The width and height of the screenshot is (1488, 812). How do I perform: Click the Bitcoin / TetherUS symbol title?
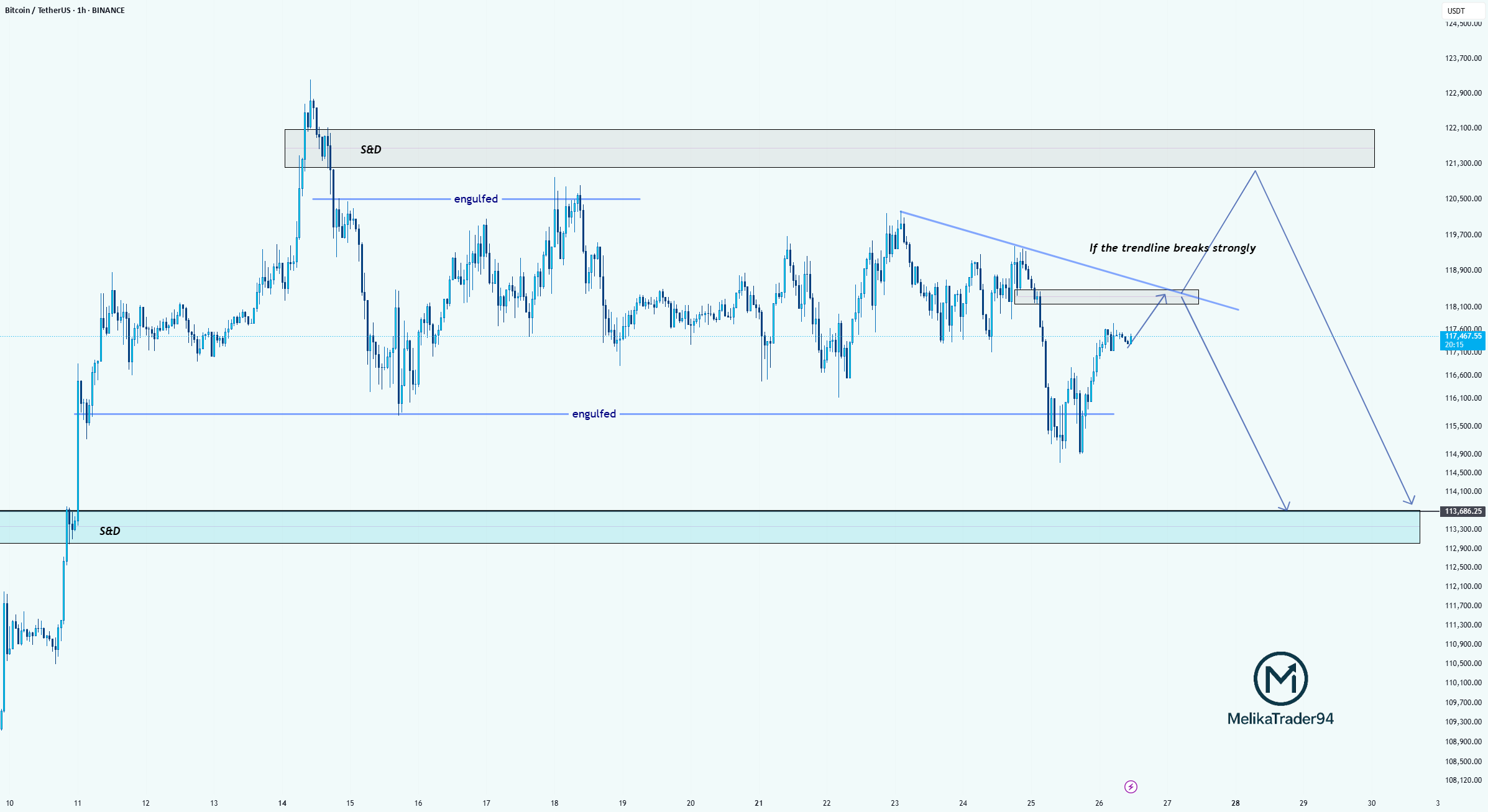point(65,10)
